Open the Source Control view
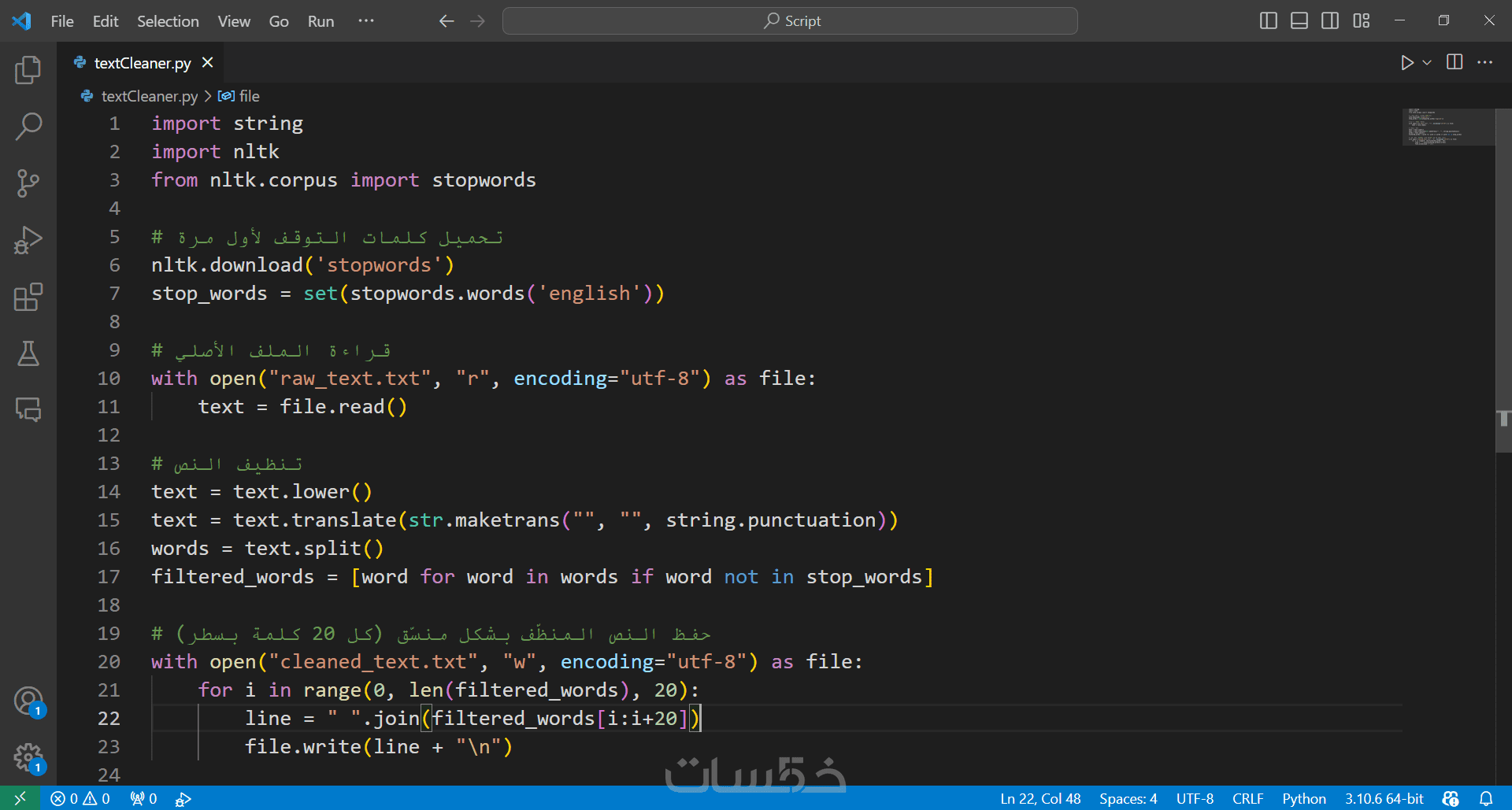Image resolution: width=1512 pixels, height=810 pixels. (28, 183)
